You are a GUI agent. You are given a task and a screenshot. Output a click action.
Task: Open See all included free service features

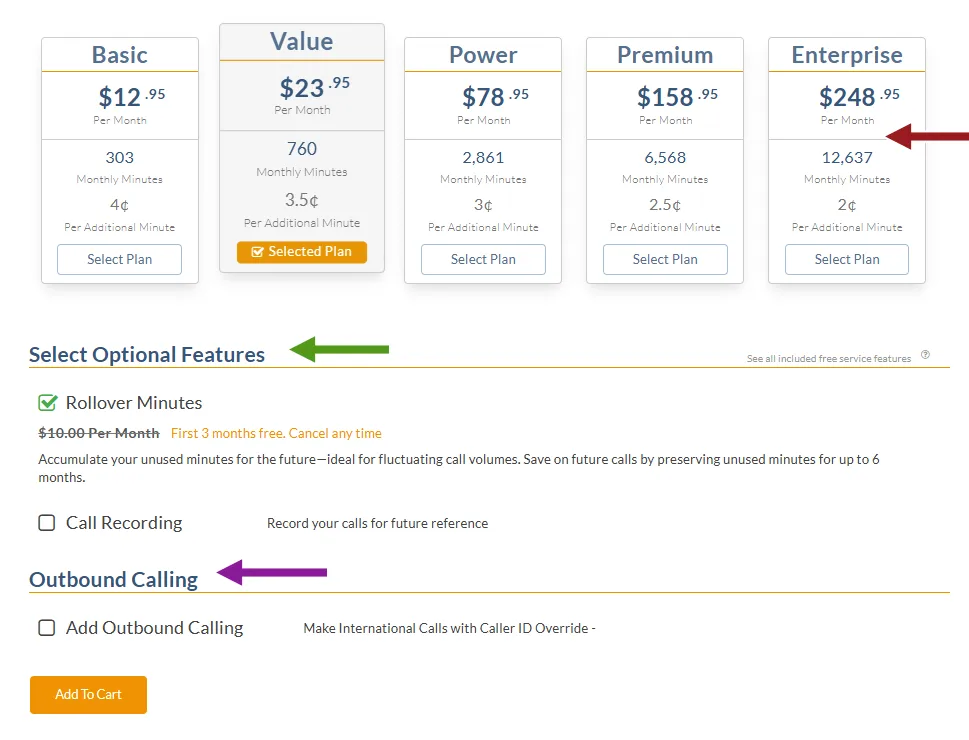click(x=829, y=359)
